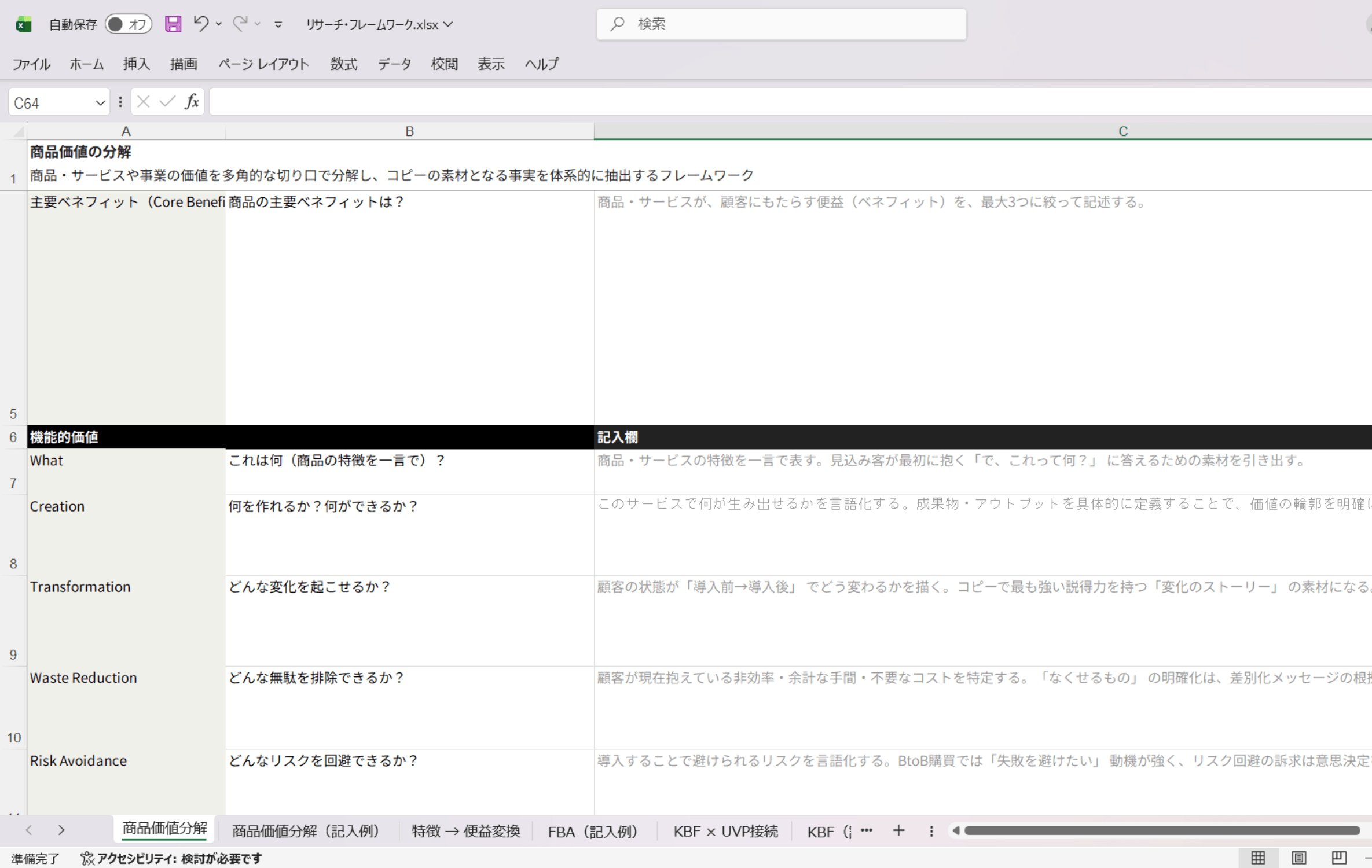Image resolution: width=1372 pixels, height=868 pixels.
Task: Select column B header
Action: 409,131
